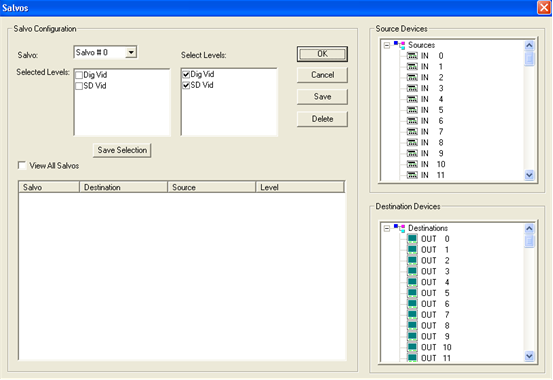Click the IN 7 source device icon

pyautogui.click(x=412, y=132)
